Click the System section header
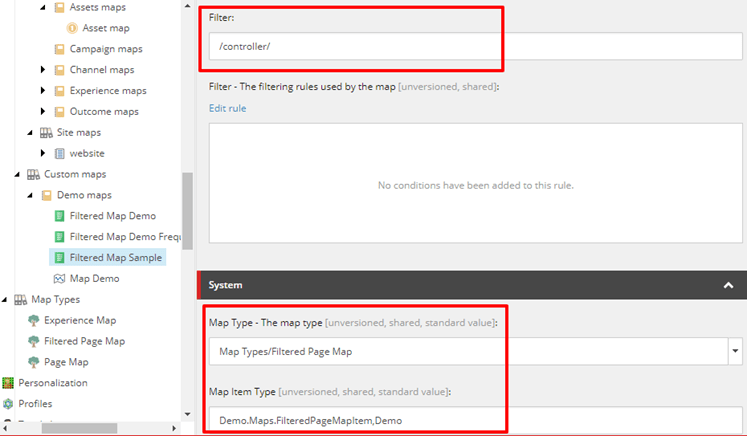 [x=472, y=285]
